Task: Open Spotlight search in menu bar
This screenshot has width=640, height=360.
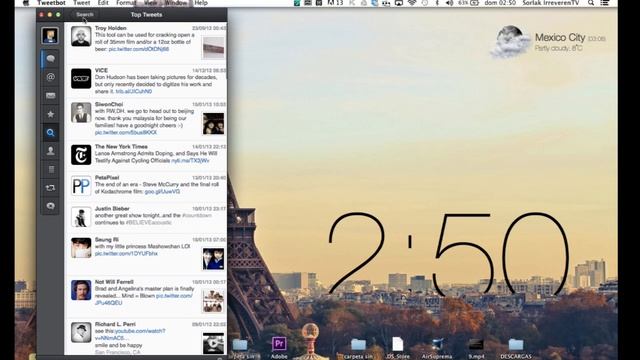Action: (591, 3)
